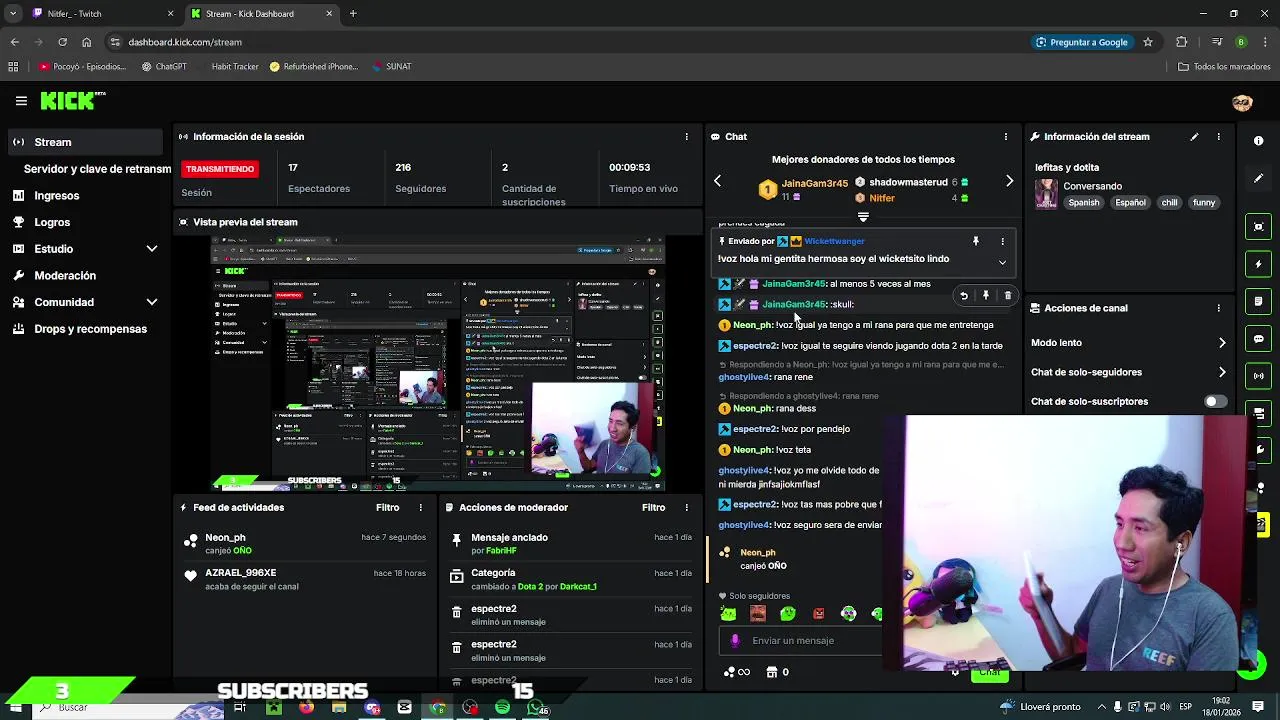Image resolution: width=1280 pixels, height=720 pixels.
Task: Open the Windows notification center icon
Action: pos(1258,707)
